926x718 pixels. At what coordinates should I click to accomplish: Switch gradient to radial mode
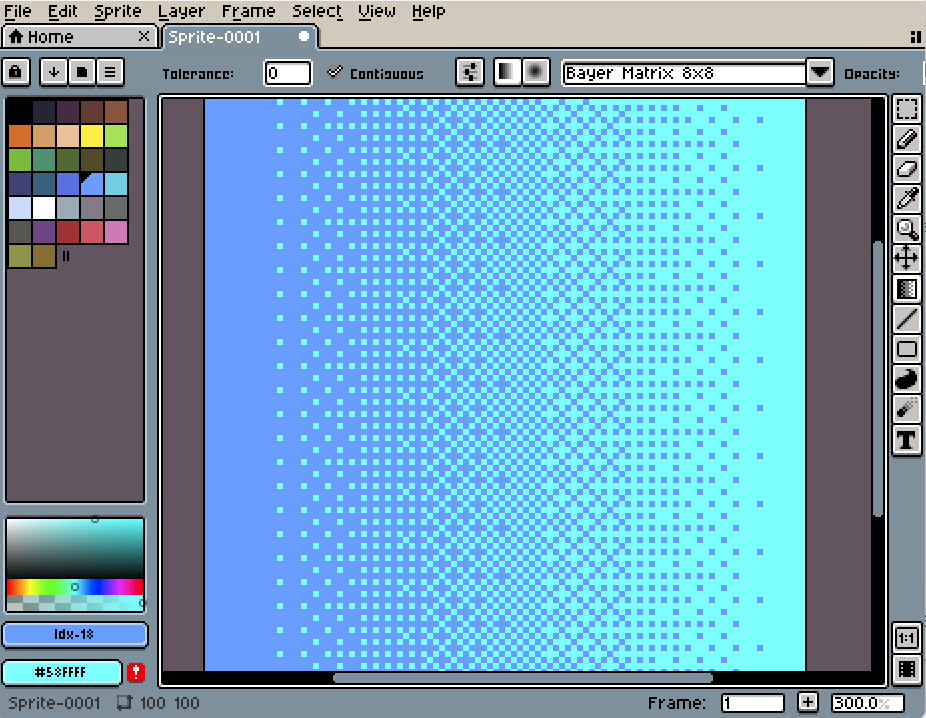535,72
